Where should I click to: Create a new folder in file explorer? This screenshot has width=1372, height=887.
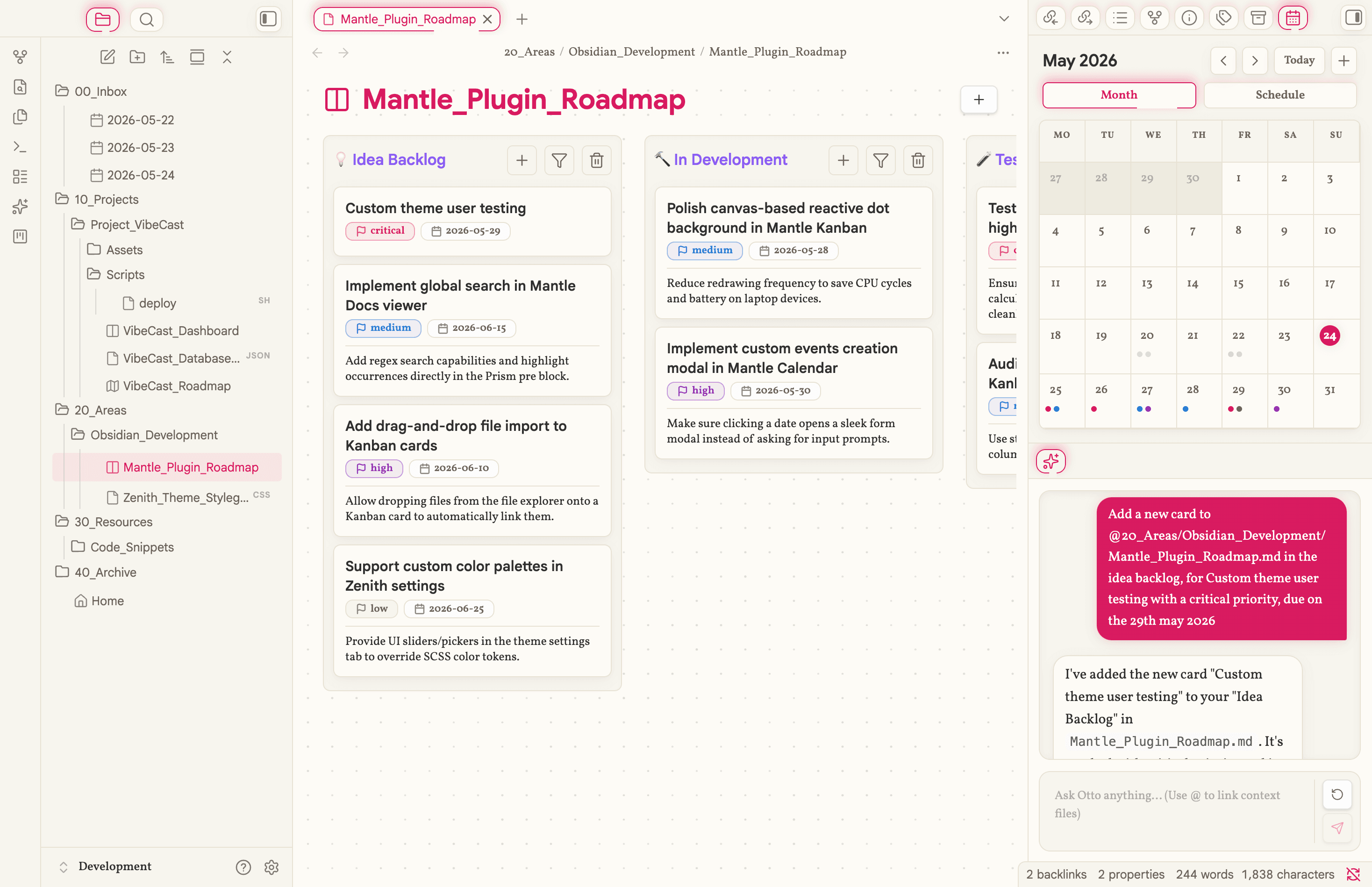pos(137,57)
